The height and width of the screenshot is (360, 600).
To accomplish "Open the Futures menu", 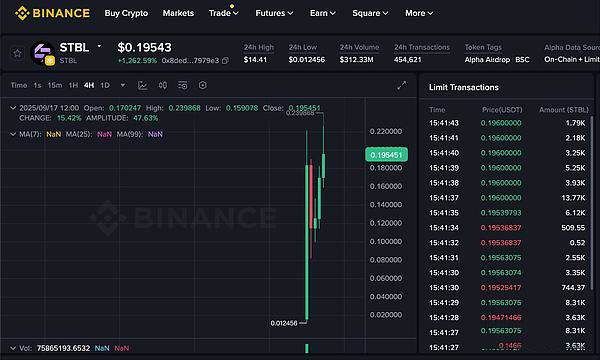I will (274, 13).
